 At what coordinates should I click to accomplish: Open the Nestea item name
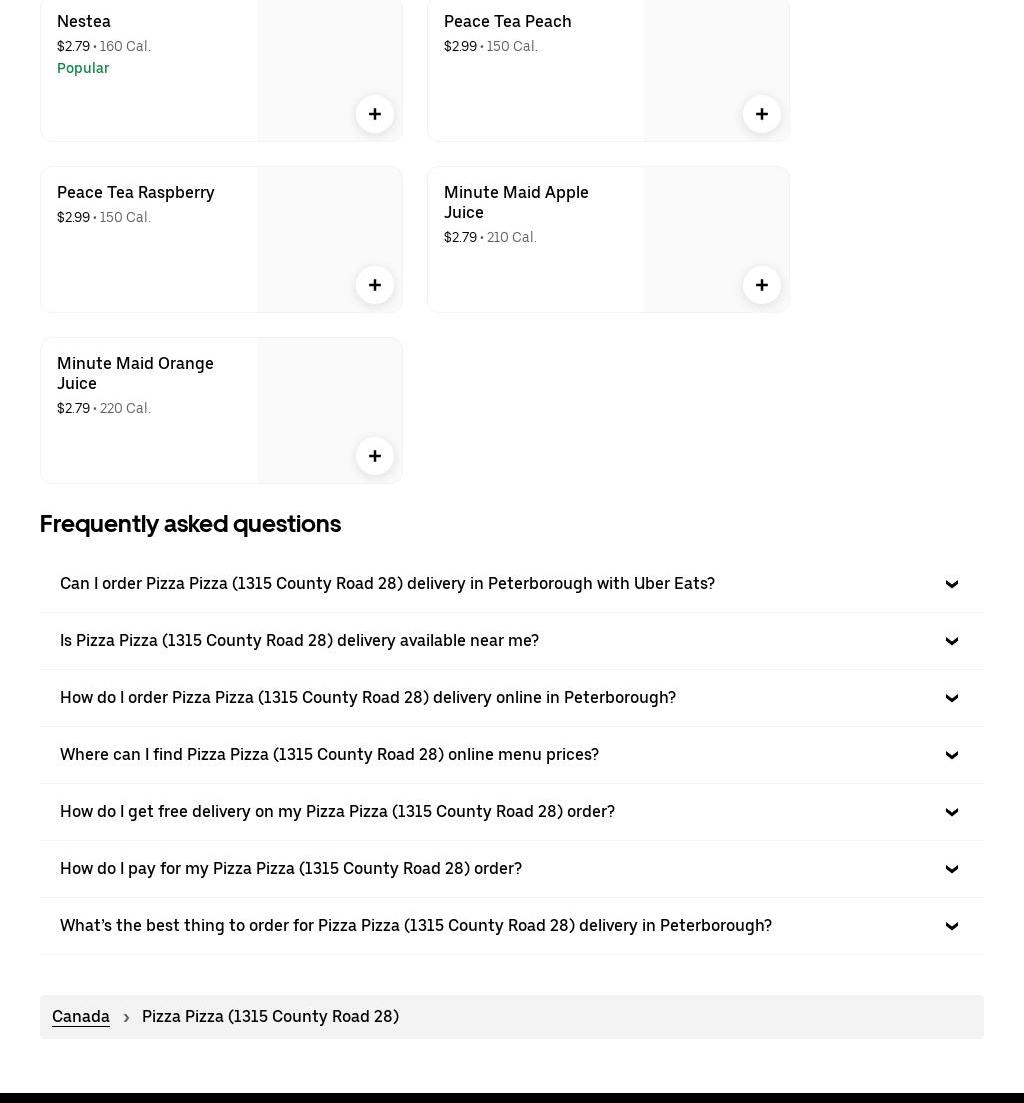tap(84, 21)
